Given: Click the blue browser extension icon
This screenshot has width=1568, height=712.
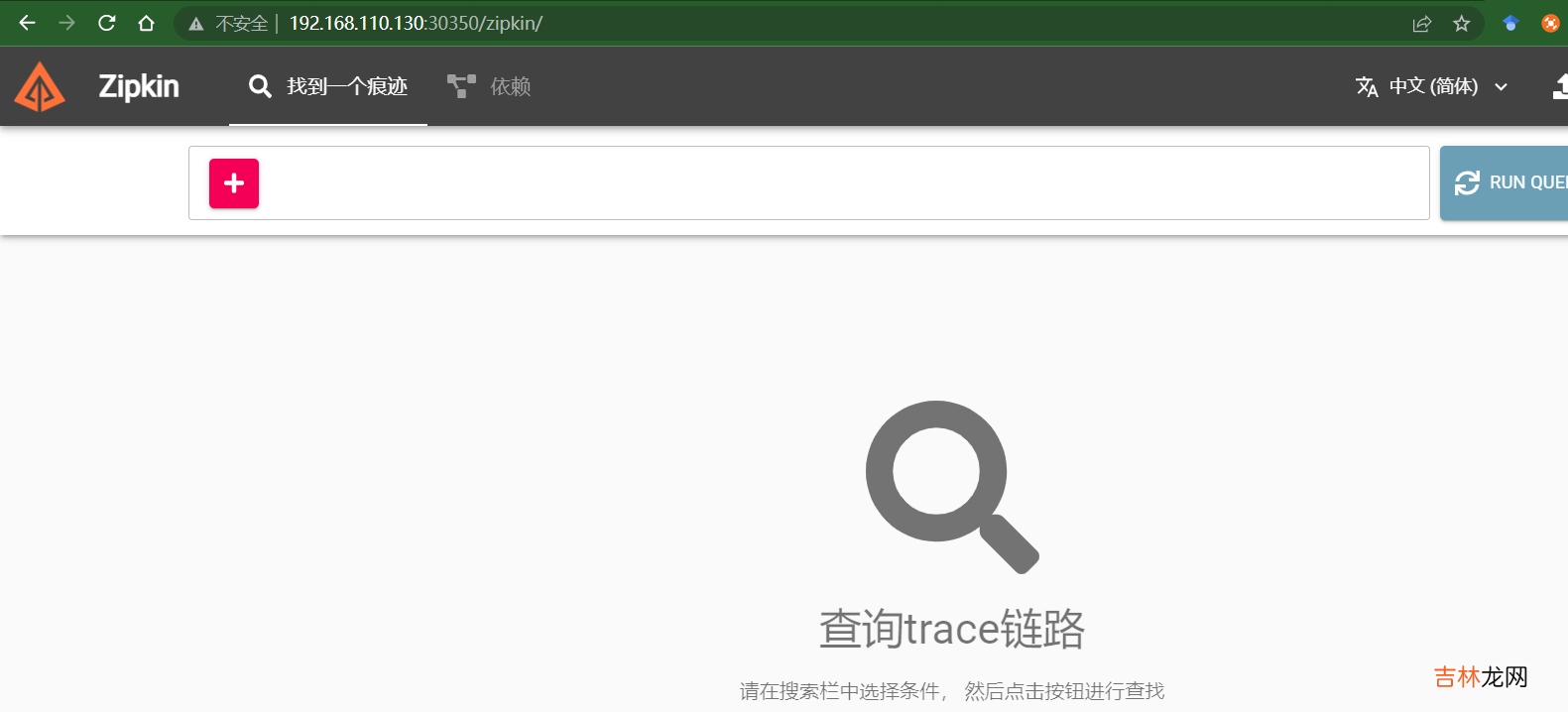Looking at the screenshot, I should tap(1510, 24).
